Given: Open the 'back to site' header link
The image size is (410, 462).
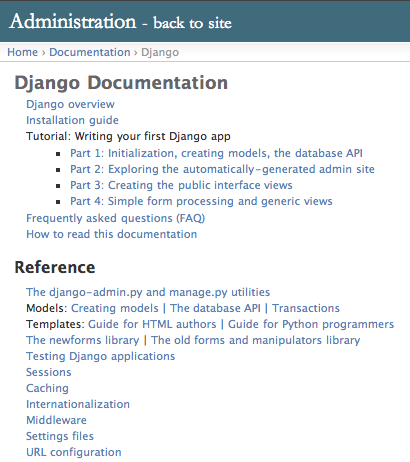Looking at the screenshot, I should [192, 23].
